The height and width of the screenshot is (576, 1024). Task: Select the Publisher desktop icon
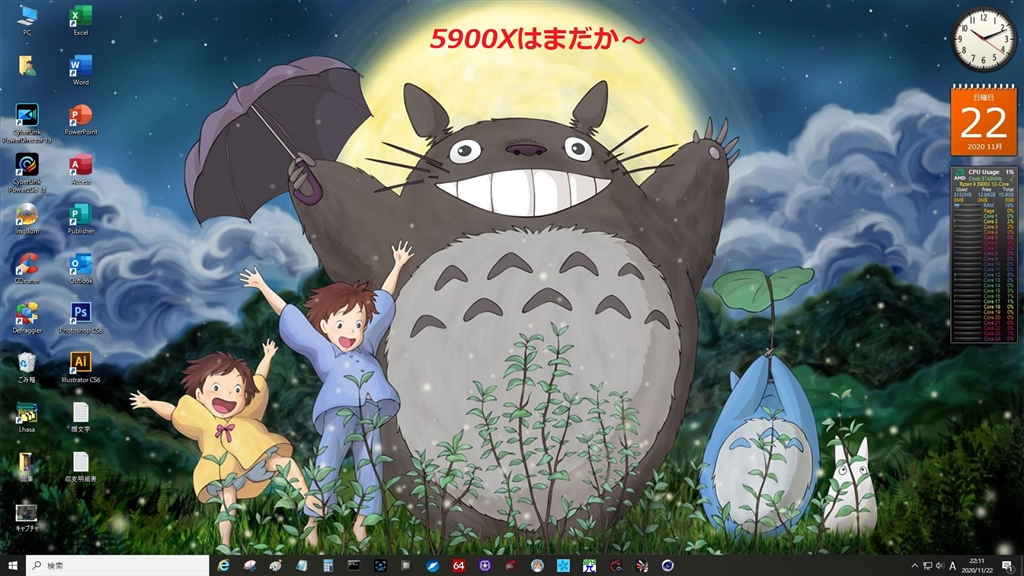point(80,219)
